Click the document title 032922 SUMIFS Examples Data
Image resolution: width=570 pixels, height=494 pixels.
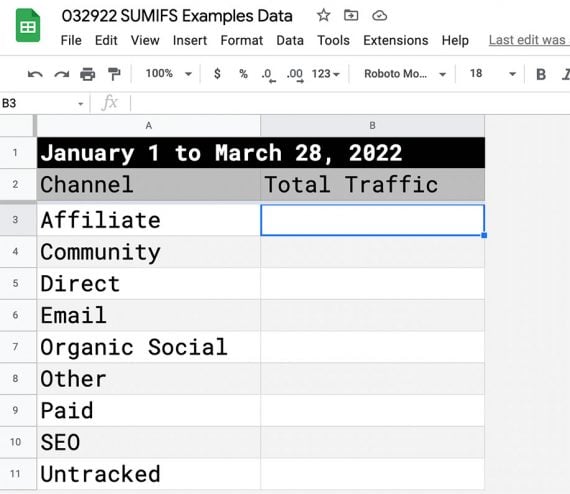[x=177, y=16]
